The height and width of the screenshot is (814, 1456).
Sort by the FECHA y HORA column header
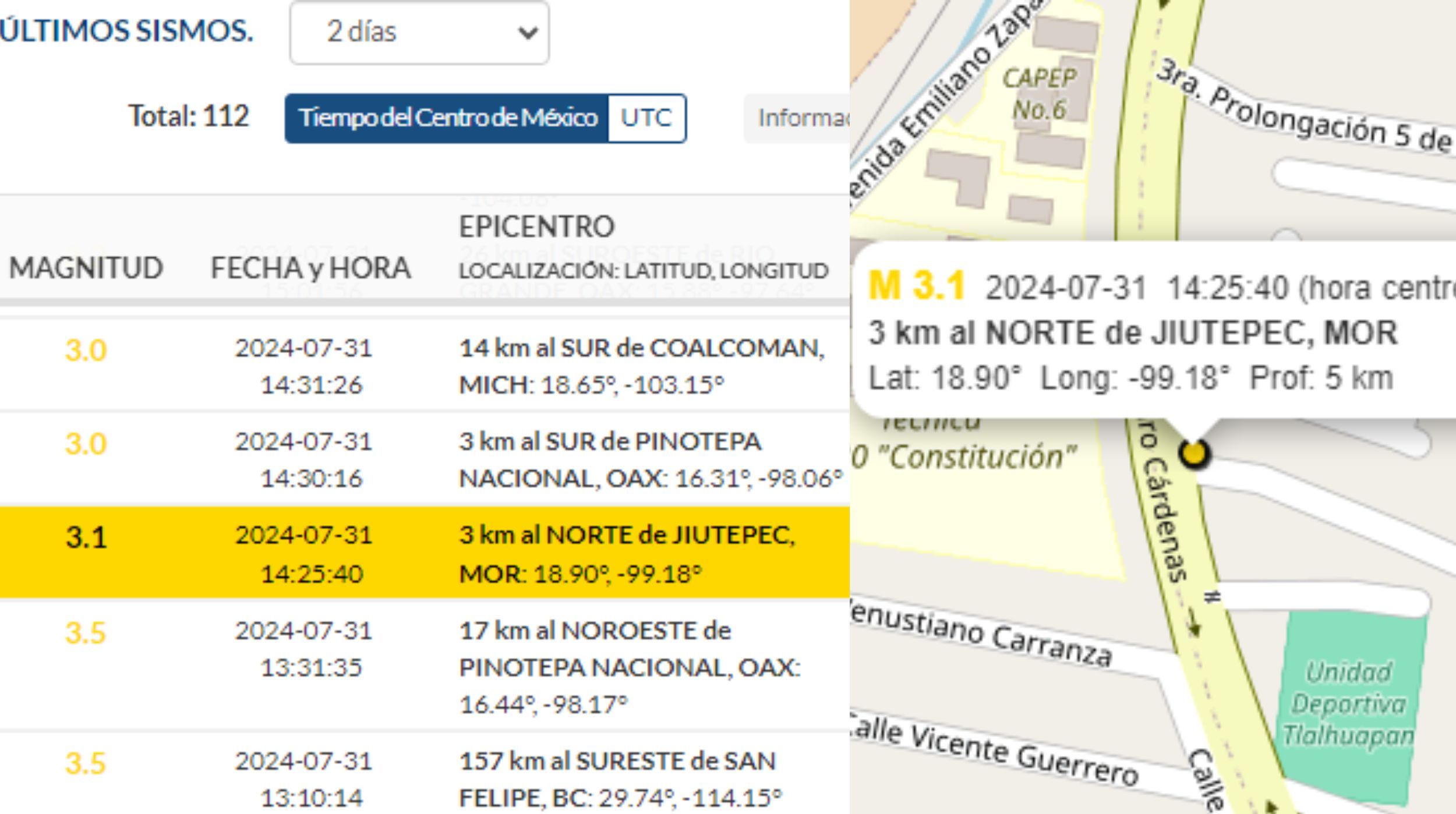(x=310, y=268)
